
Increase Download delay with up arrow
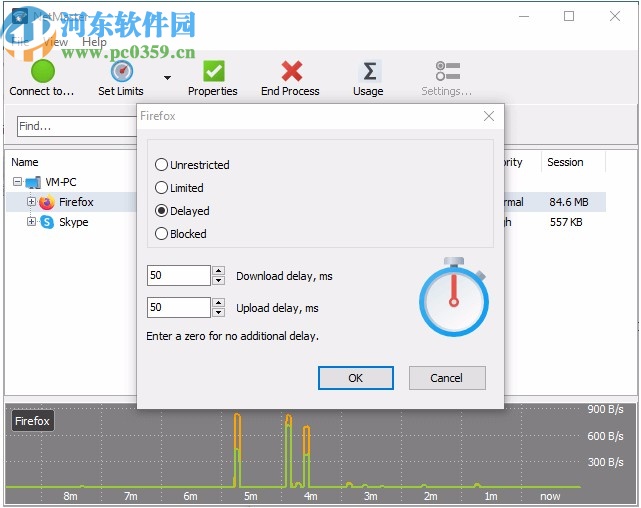[x=219, y=271]
